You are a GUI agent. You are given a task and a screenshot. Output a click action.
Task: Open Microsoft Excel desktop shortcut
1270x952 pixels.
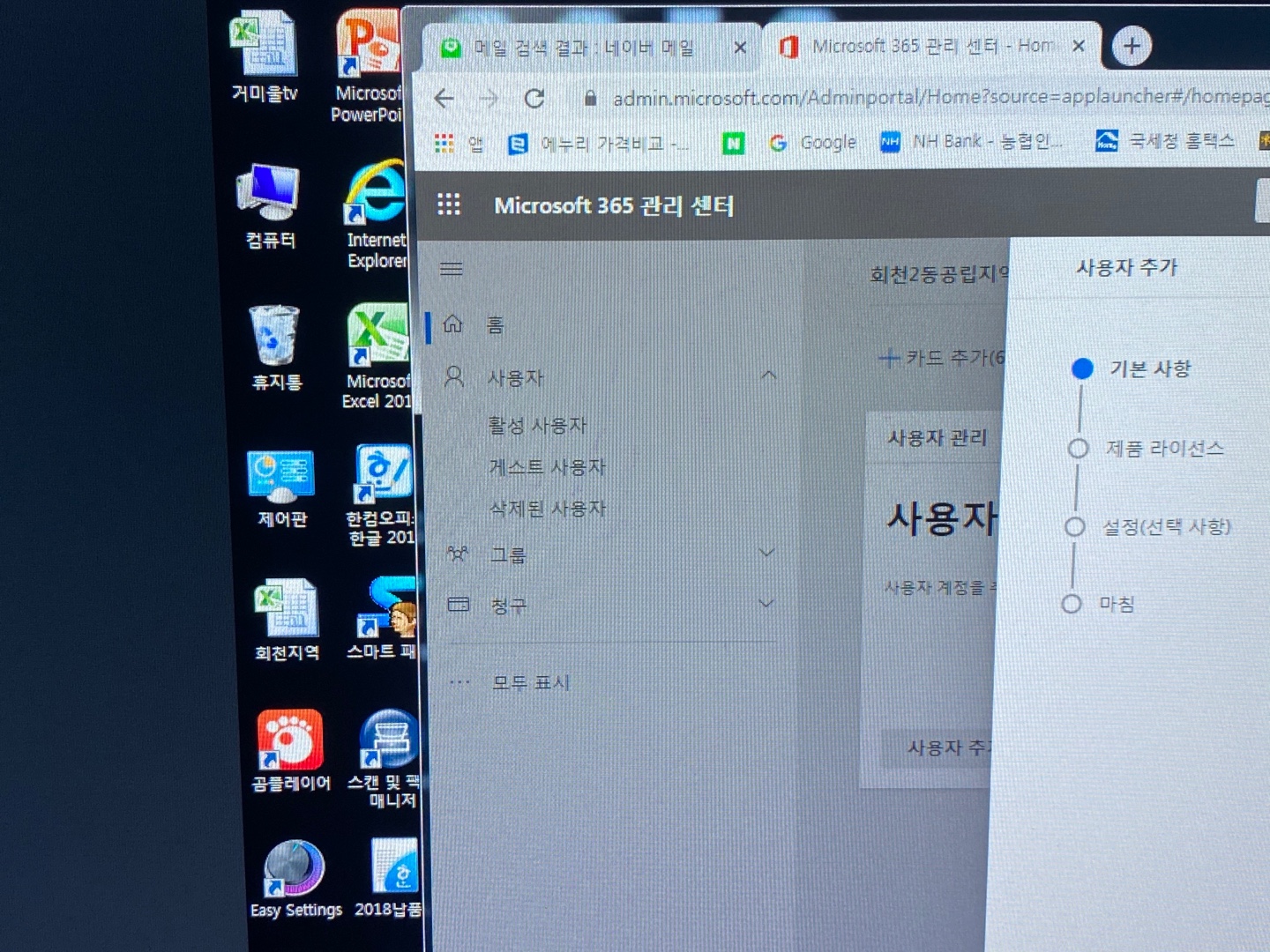point(377,356)
